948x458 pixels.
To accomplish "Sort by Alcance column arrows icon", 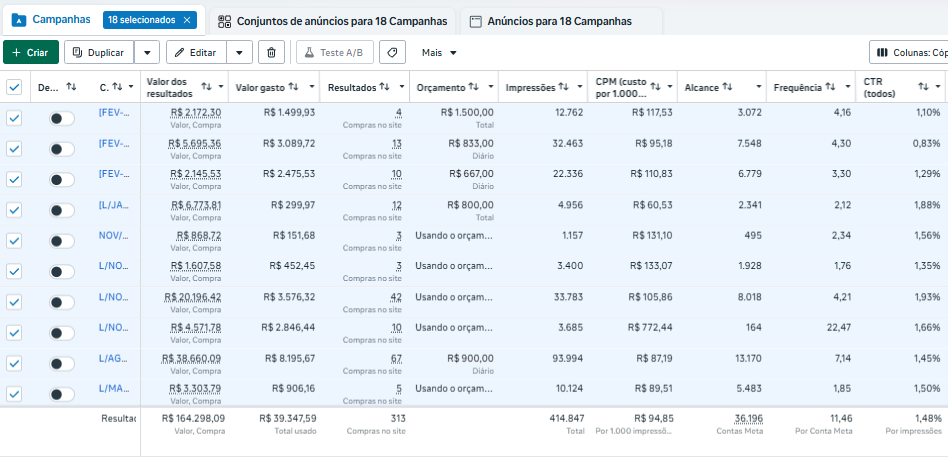I will click(x=727, y=87).
